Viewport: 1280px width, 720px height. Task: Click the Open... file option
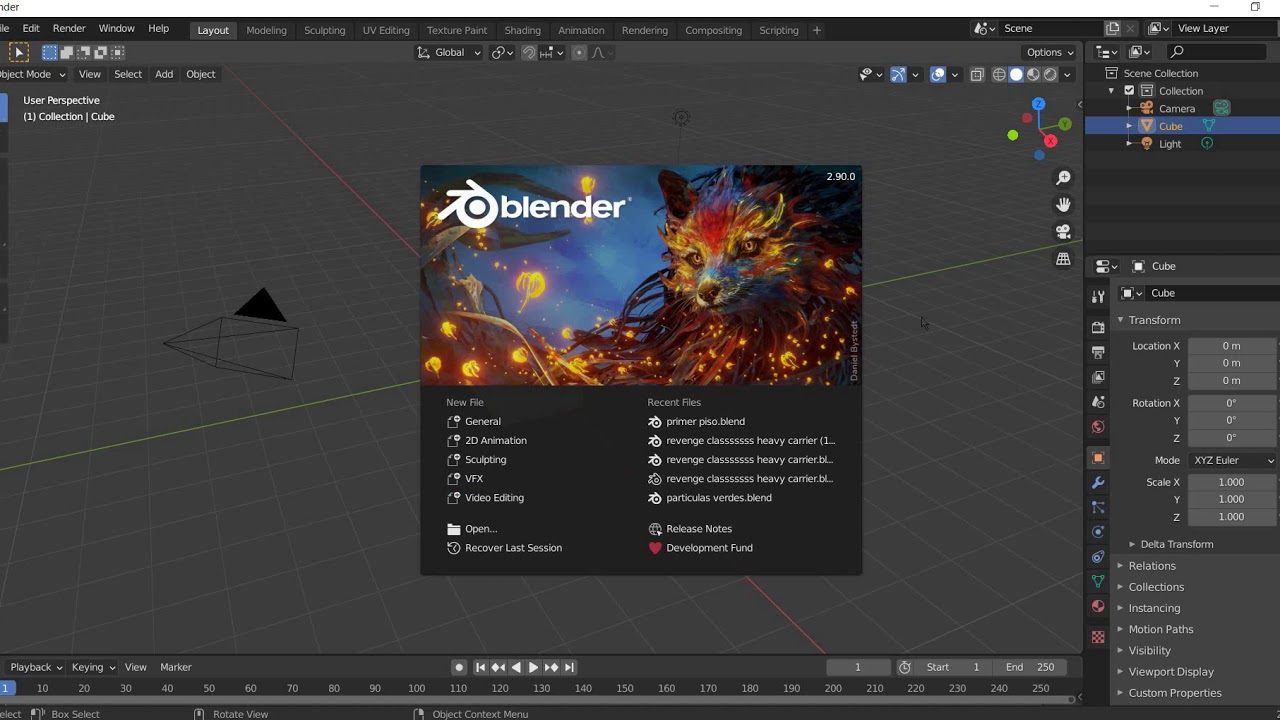[480, 529]
